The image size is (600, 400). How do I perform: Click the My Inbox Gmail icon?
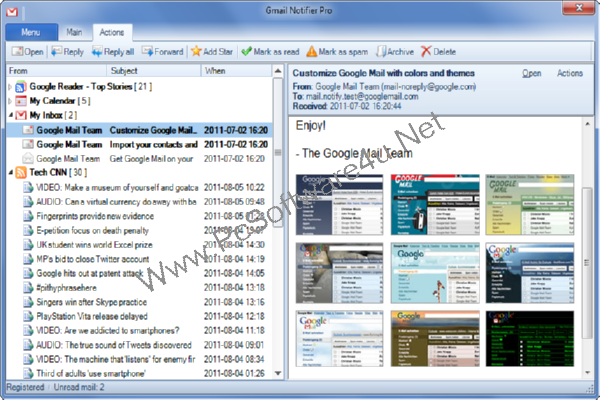click(21, 115)
